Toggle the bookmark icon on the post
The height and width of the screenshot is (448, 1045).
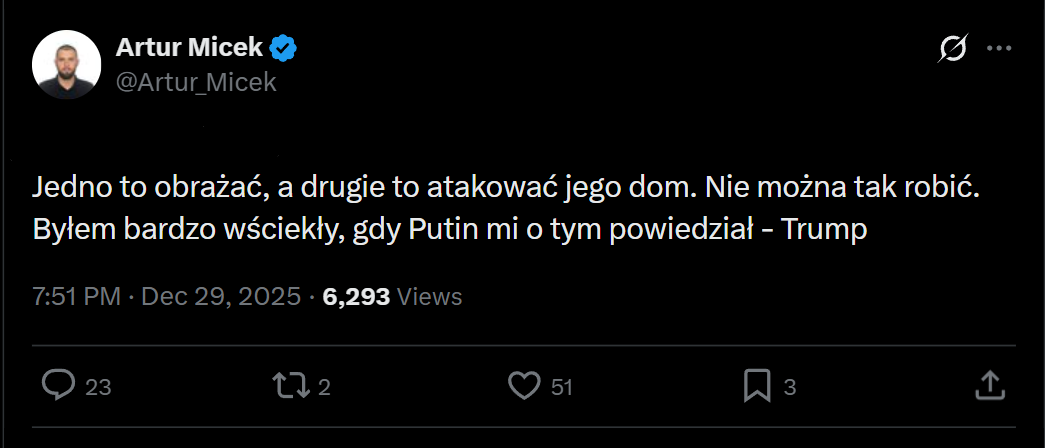pyautogui.click(x=756, y=385)
